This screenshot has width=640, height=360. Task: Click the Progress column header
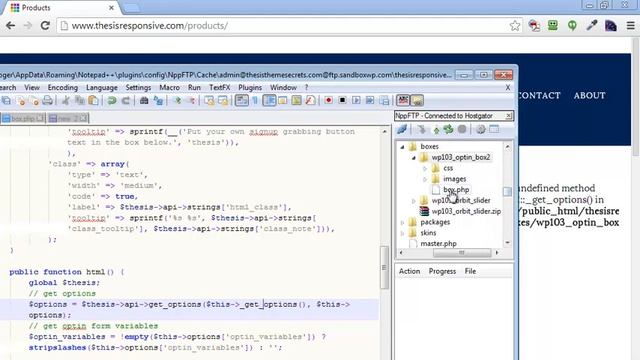(x=442, y=271)
